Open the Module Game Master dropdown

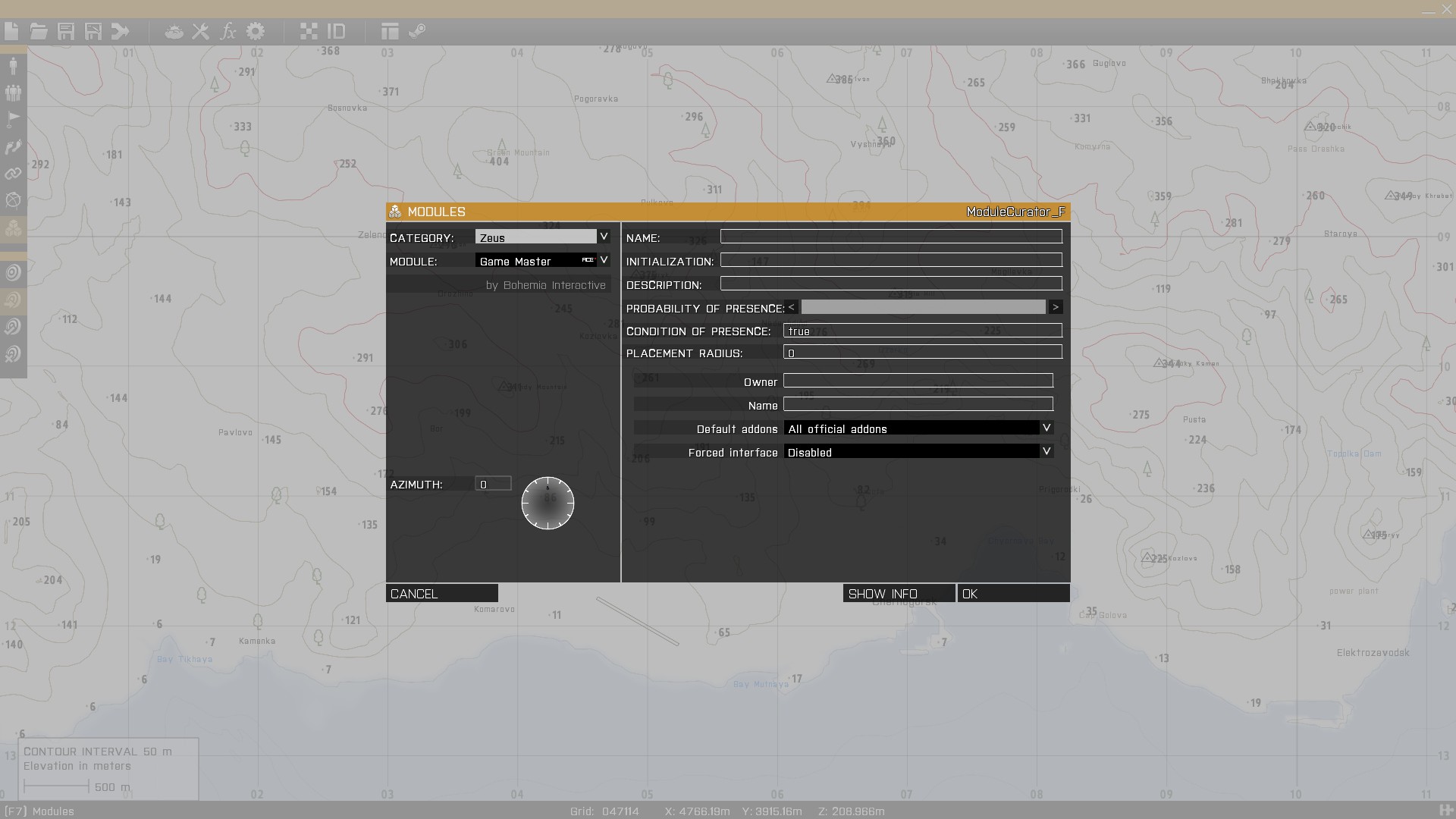604,260
